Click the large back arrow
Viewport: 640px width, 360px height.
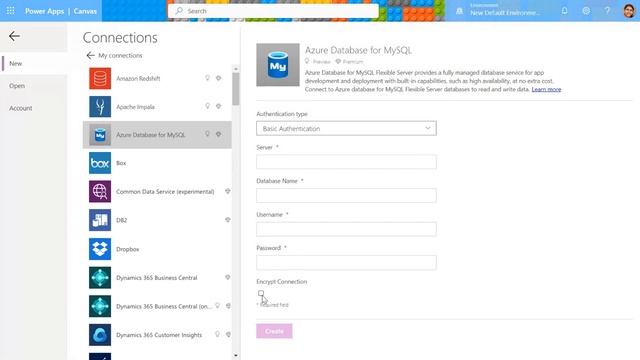pos(14,36)
